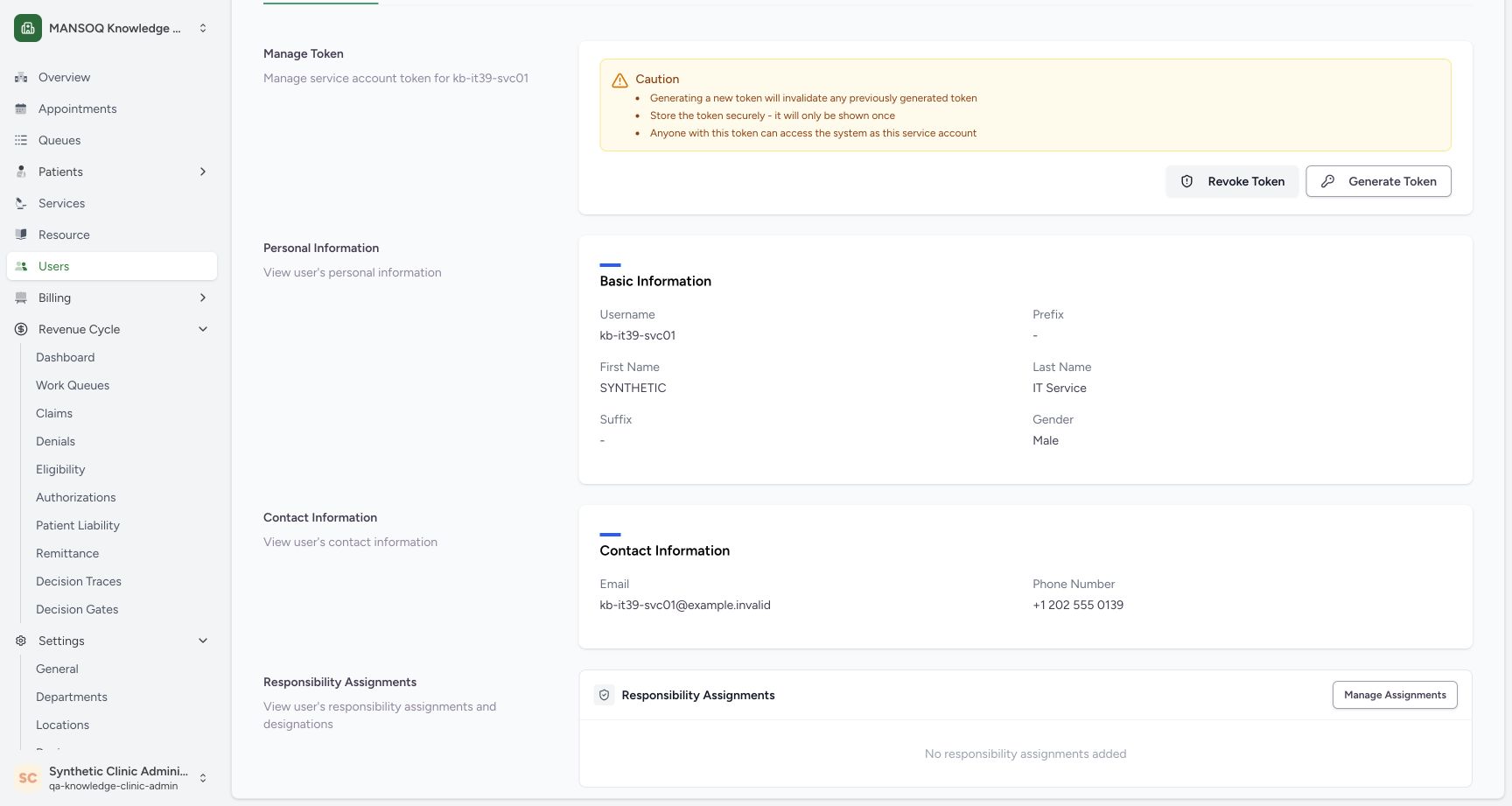Click the Appointments calendar icon

(x=21, y=109)
